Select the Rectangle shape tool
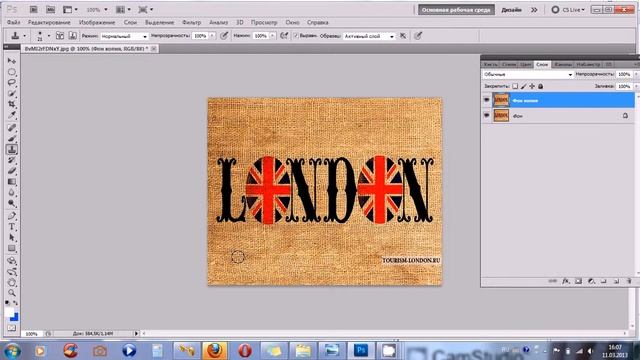 tap(11, 249)
